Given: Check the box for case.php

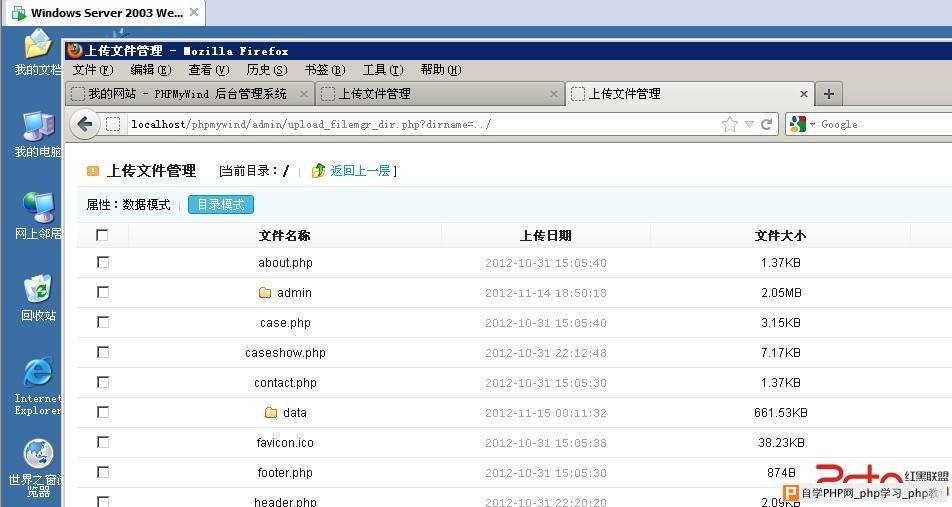Looking at the screenshot, I should 103,322.
